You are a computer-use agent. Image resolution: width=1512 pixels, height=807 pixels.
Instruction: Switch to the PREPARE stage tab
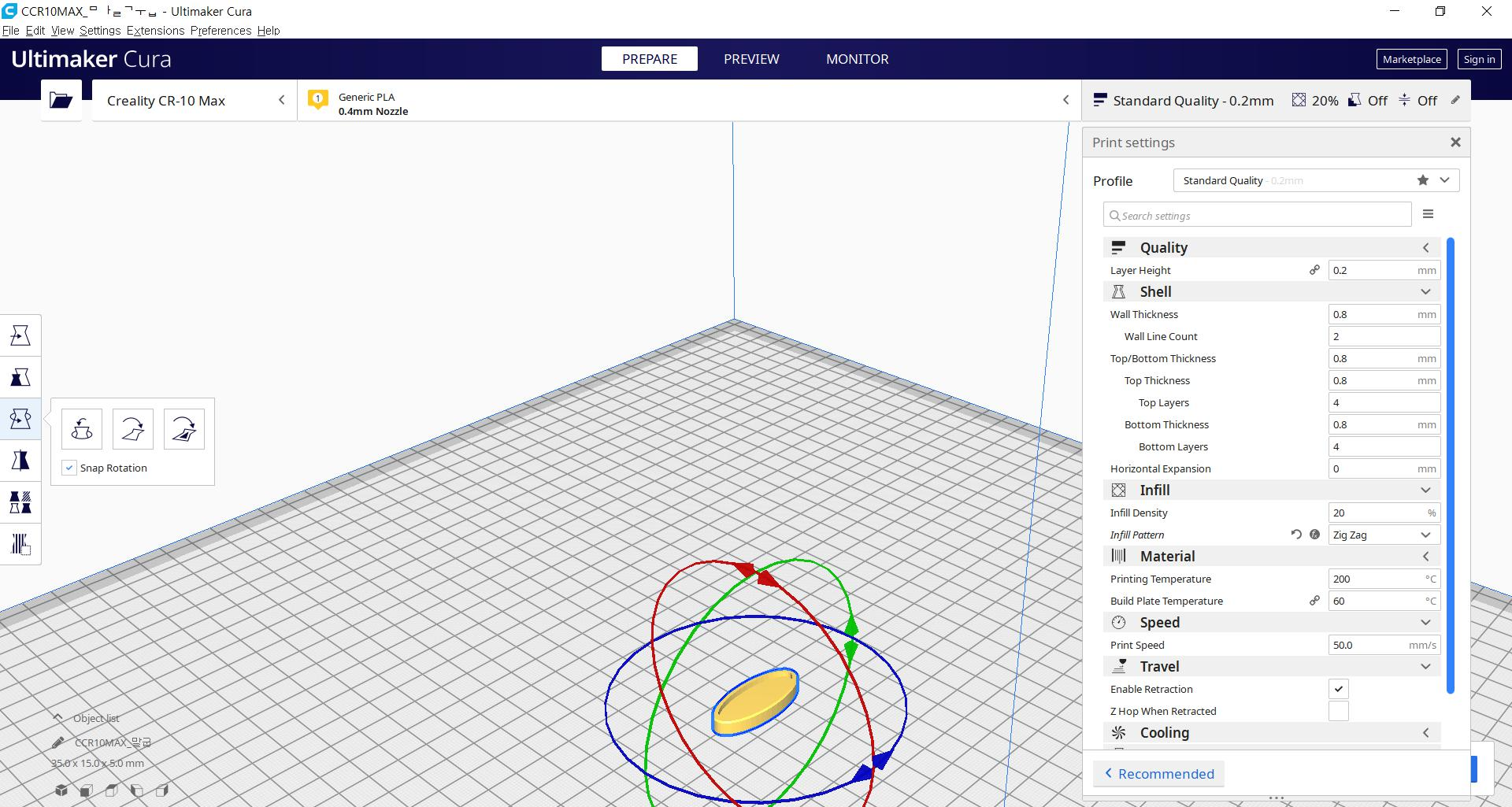(650, 59)
